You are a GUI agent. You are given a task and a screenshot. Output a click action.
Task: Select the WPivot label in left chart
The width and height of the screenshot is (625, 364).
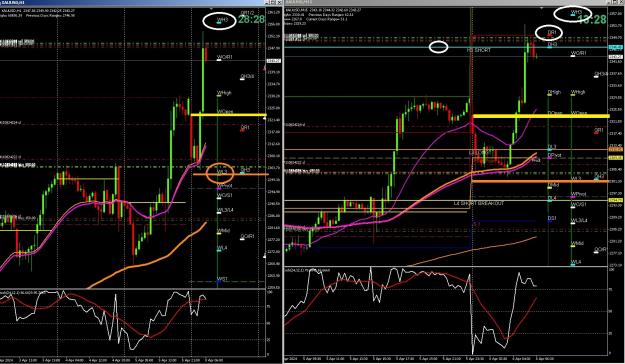(224, 186)
